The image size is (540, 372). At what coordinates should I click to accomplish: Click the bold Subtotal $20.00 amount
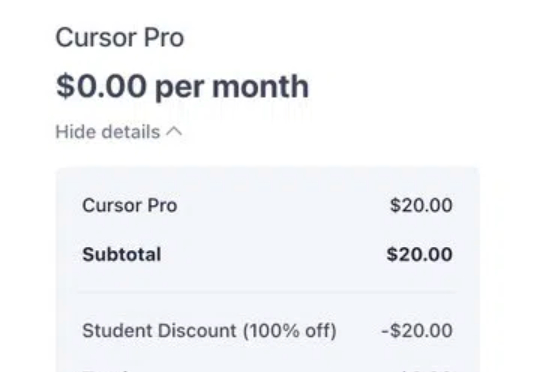tap(419, 255)
